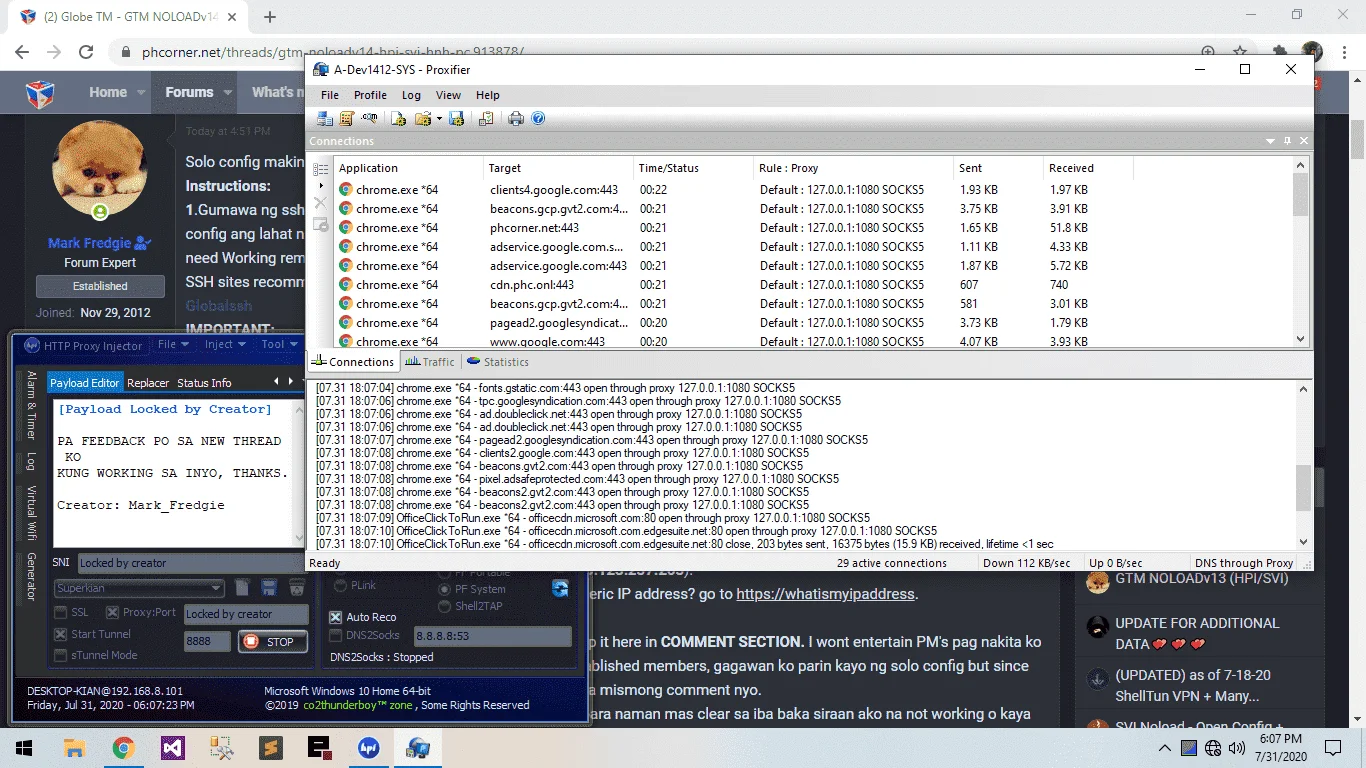Click HTTP Proxy Injector taskbar icon
The width and height of the screenshot is (1366, 768).
[368, 747]
